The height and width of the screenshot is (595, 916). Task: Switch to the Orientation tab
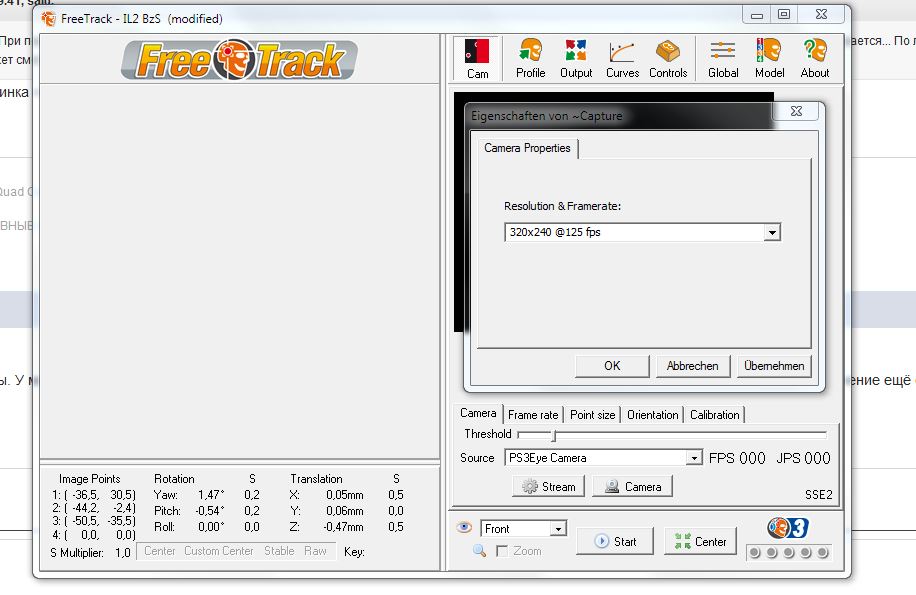[653, 415]
